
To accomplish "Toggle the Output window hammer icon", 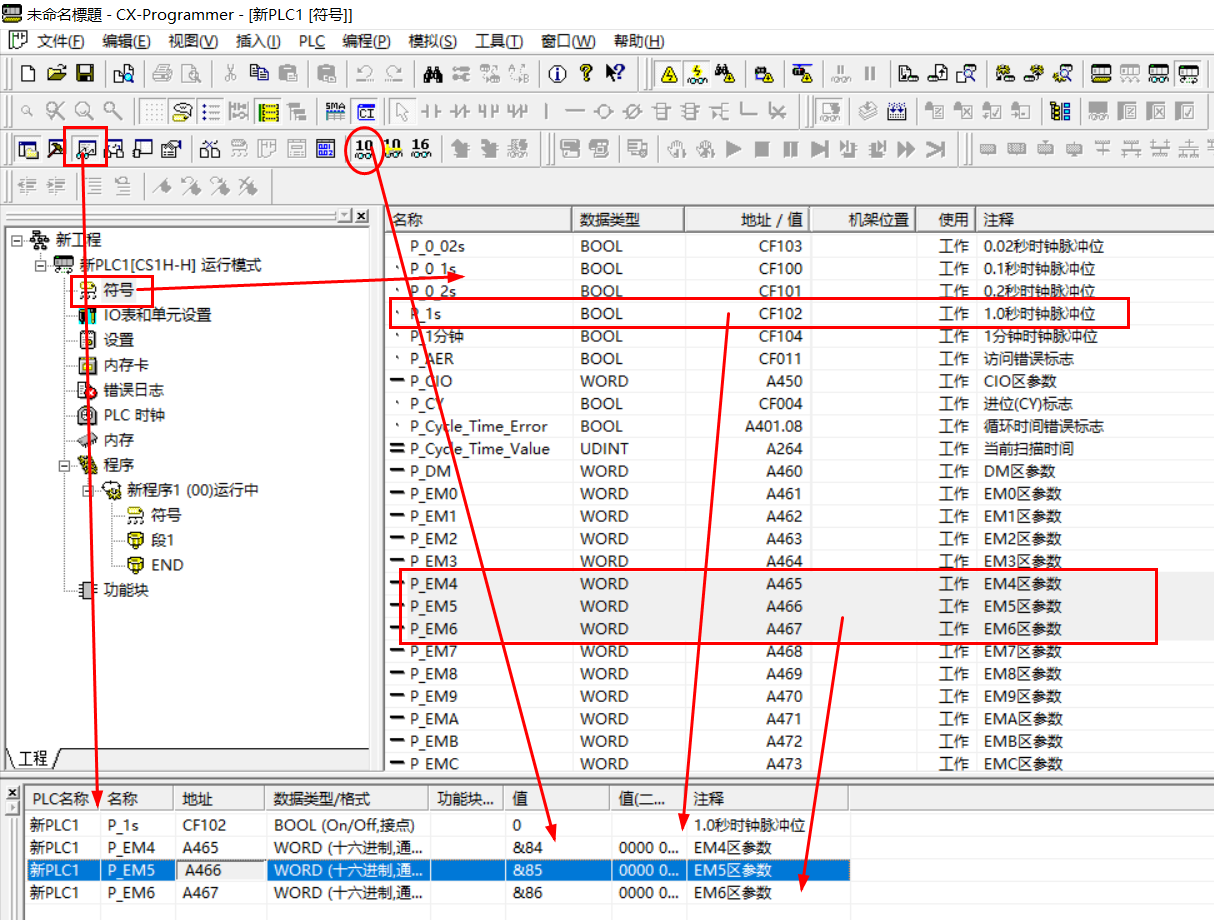I will tap(57, 149).
